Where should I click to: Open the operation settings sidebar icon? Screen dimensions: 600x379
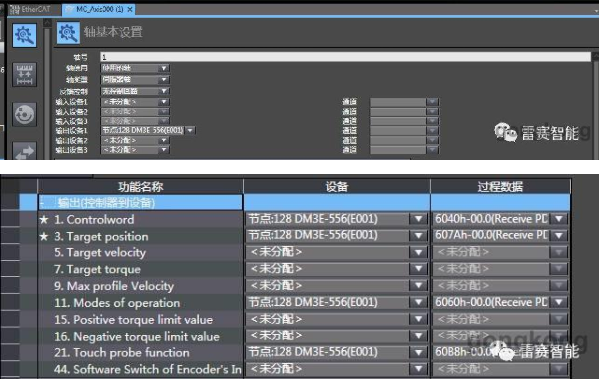click(24, 114)
